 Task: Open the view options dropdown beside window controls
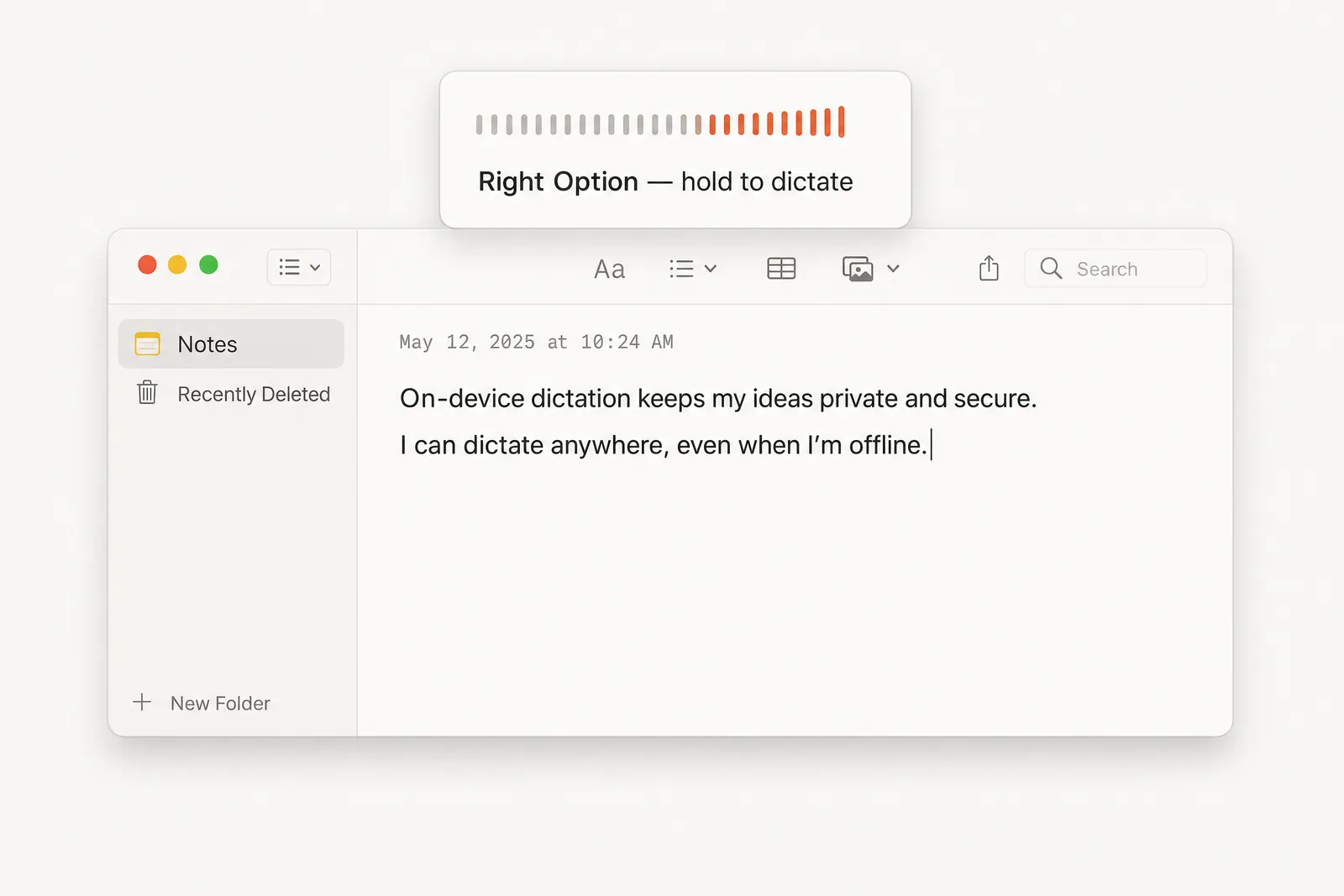click(x=299, y=267)
